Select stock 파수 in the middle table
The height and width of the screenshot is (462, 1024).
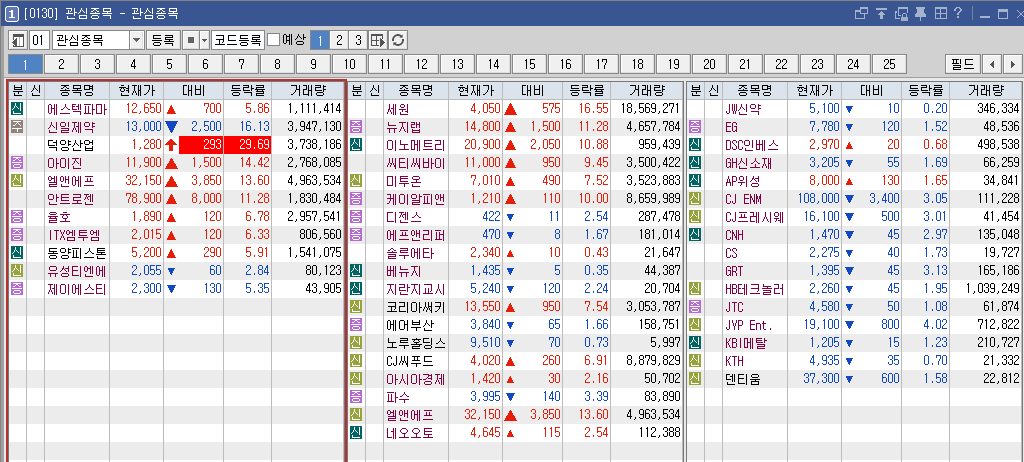tap(398, 396)
